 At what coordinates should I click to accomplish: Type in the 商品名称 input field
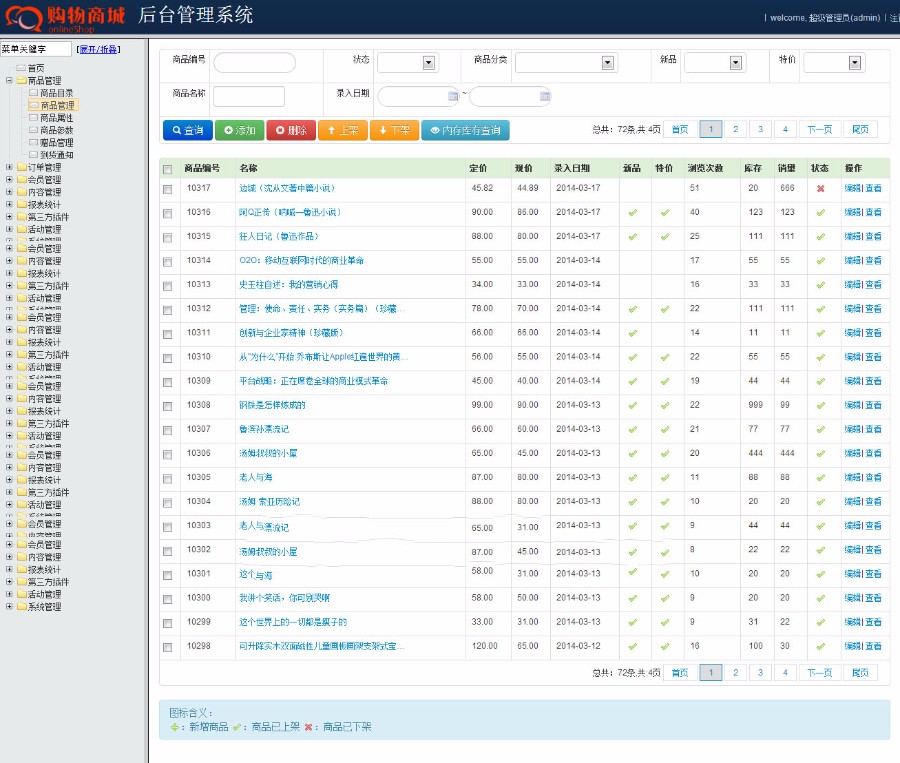click(248, 95)
